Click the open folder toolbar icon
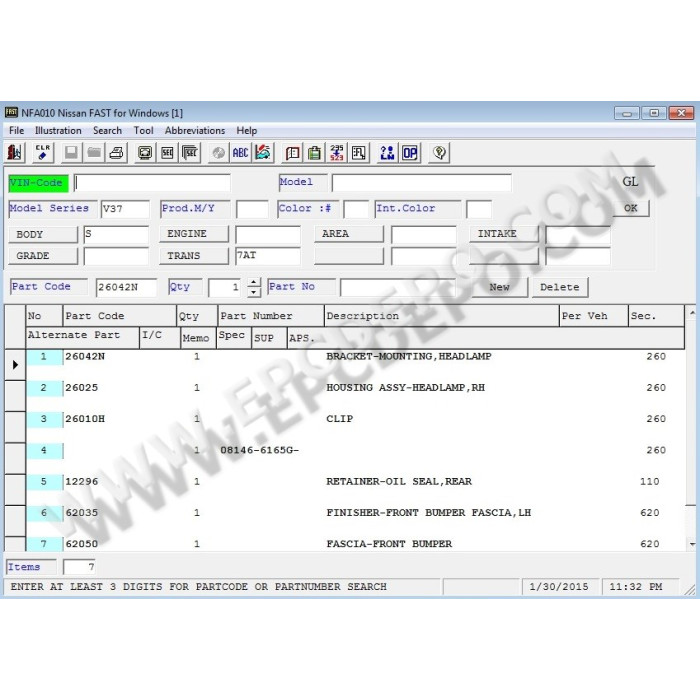700x700 pixels. (94, 153)
